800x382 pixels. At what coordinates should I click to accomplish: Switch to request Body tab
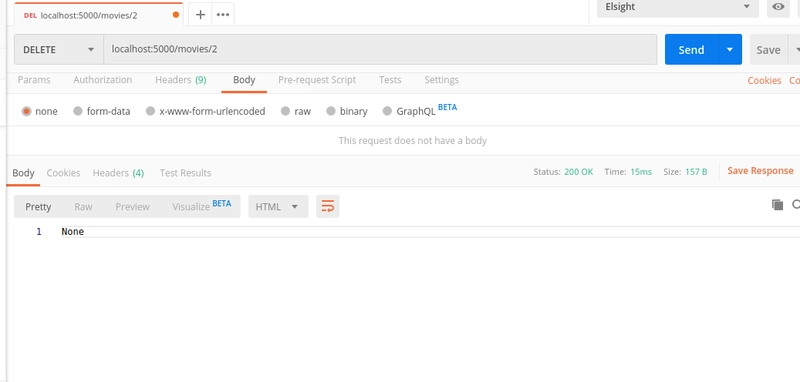244,80
